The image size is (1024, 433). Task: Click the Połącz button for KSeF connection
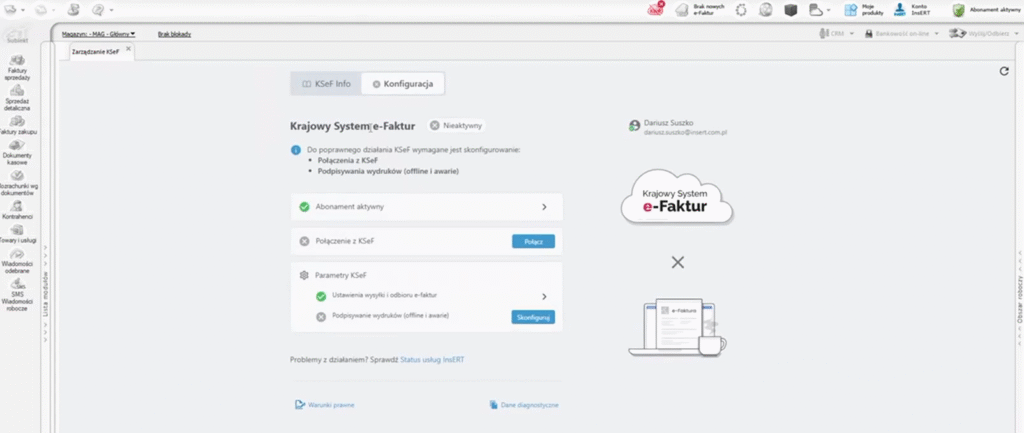tap(533, 241)
